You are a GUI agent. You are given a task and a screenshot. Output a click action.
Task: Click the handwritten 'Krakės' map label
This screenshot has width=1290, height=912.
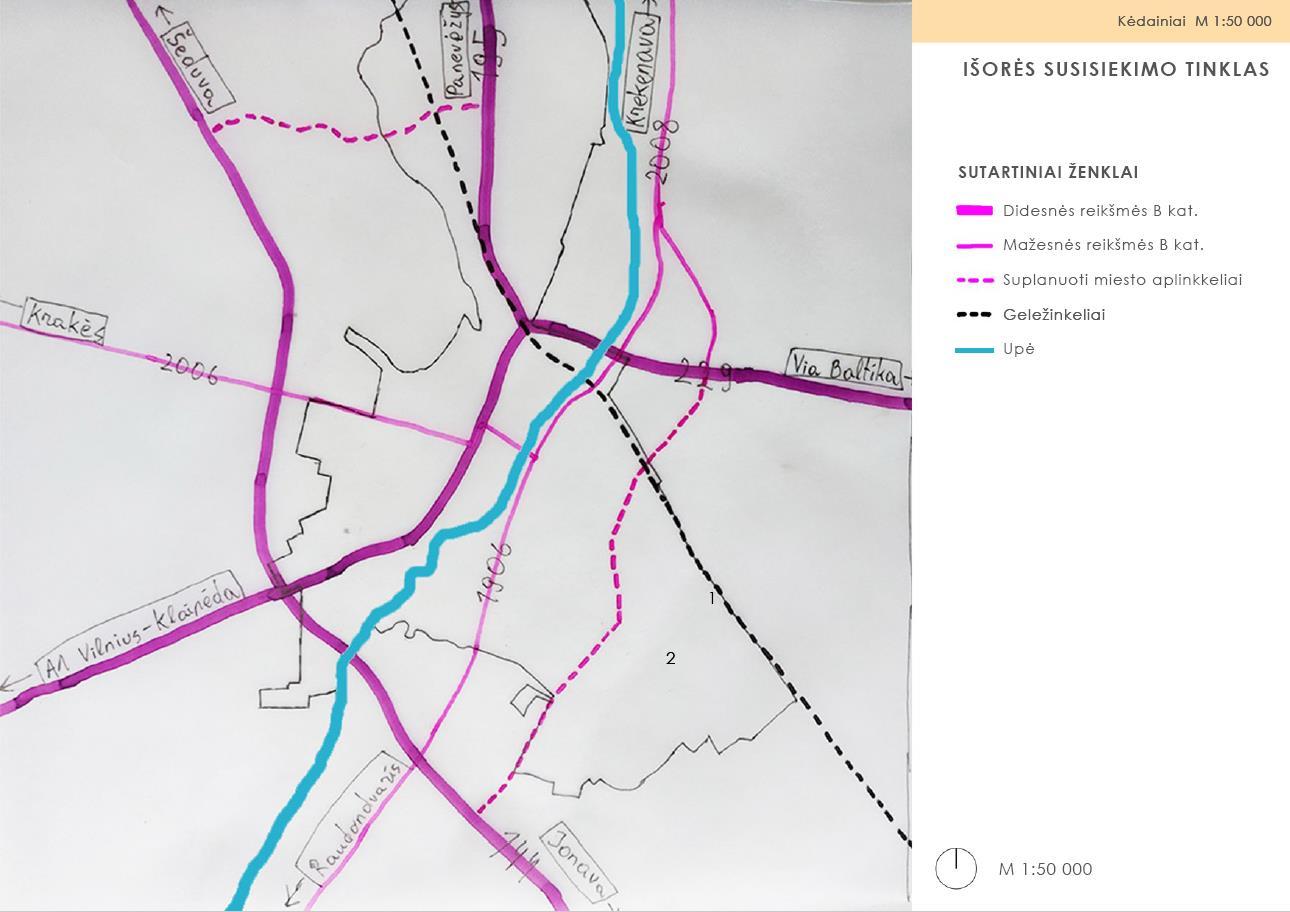pyautogui.click(x=64, y=320)
